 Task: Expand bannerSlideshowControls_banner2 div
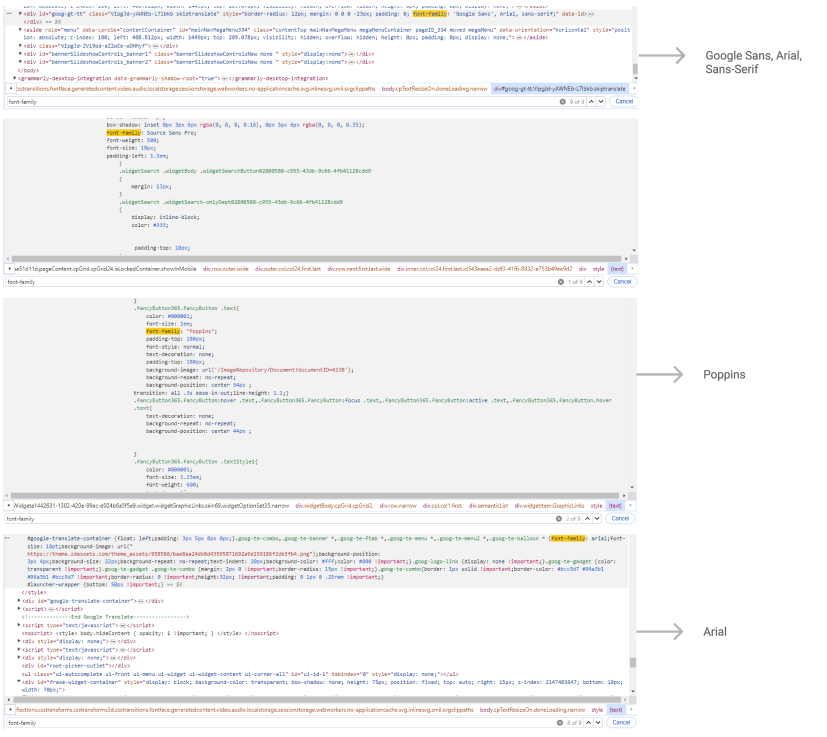coord(21,62)
